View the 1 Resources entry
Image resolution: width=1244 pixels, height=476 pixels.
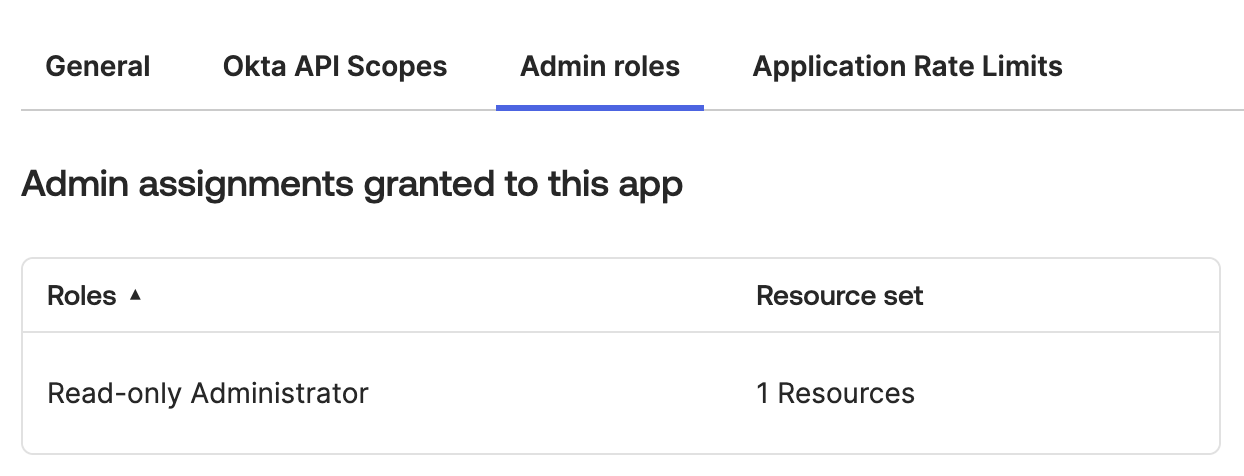point(835,393)
